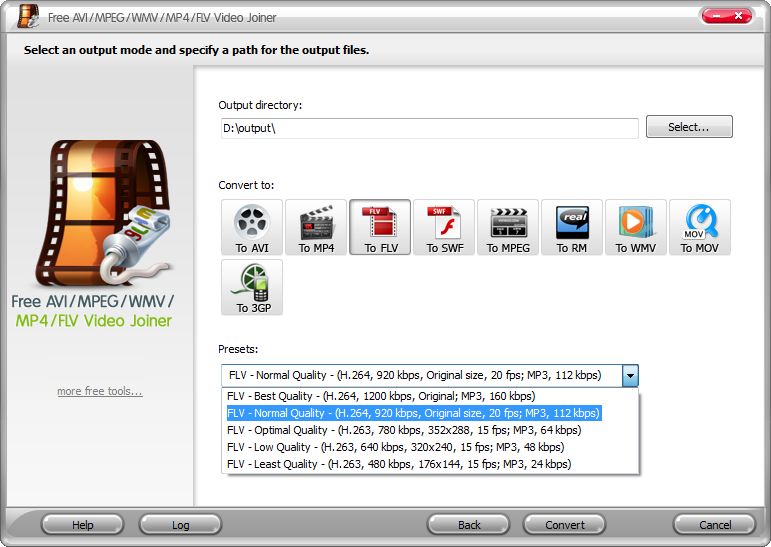Select the To RM RealMedia format
This screenshot has height=547, width=771.
click(x=572, y=227)
